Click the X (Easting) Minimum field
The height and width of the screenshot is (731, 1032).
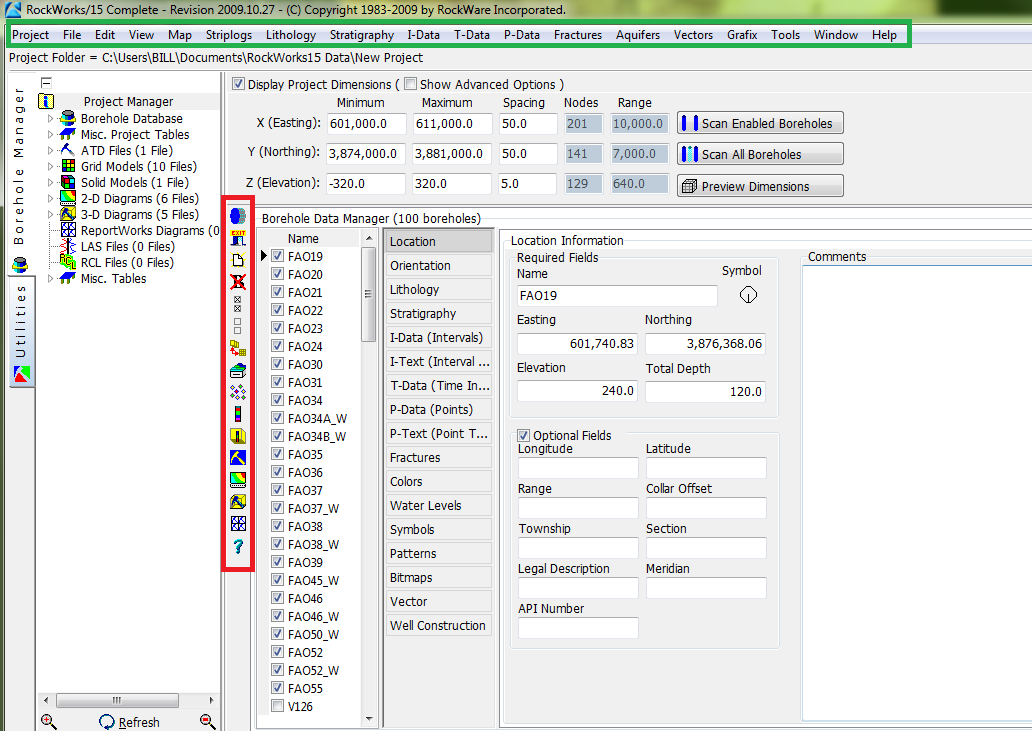point(367,123)
